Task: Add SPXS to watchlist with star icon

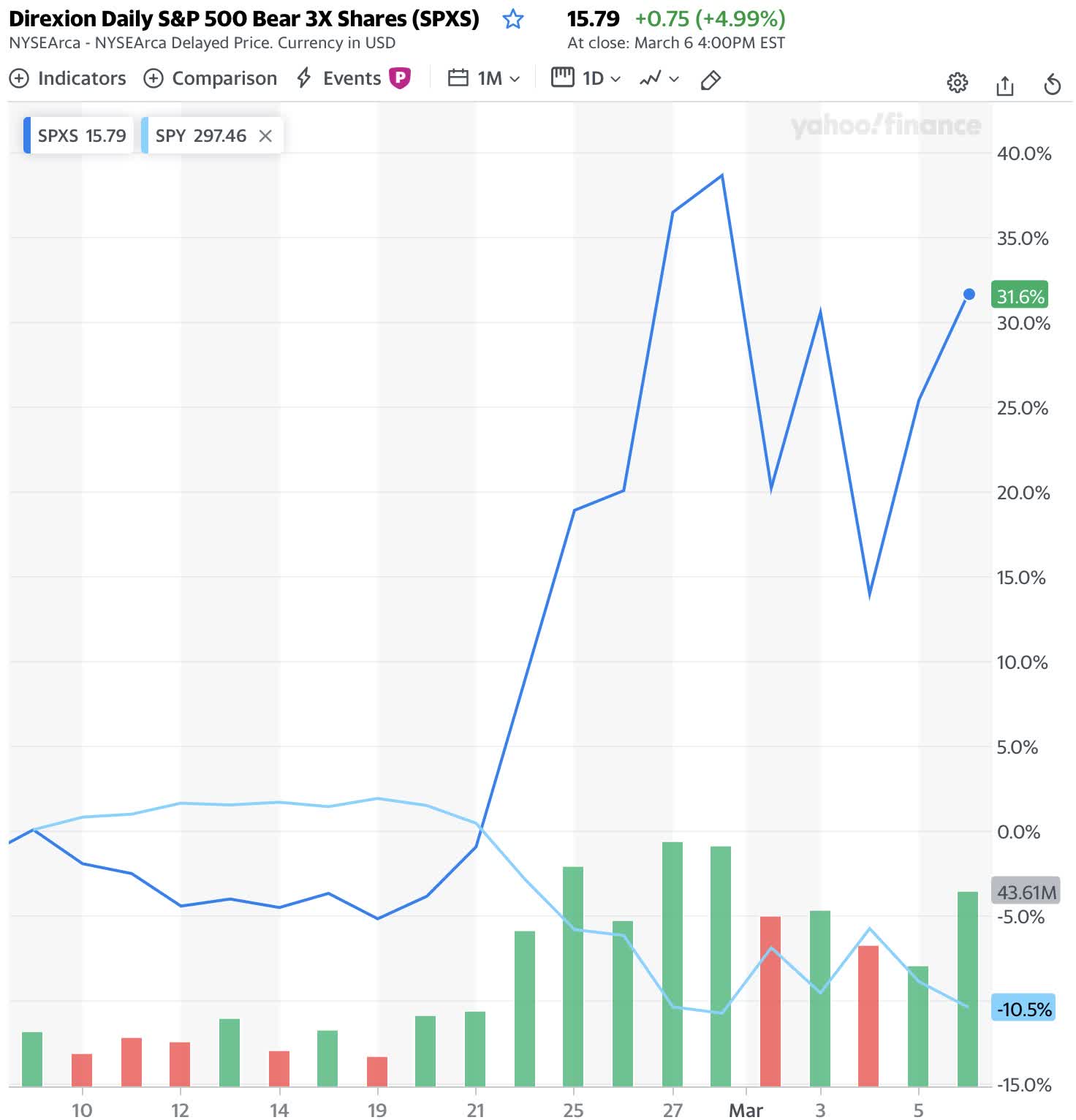Action: pyautogui.click(x=513, y=19)
